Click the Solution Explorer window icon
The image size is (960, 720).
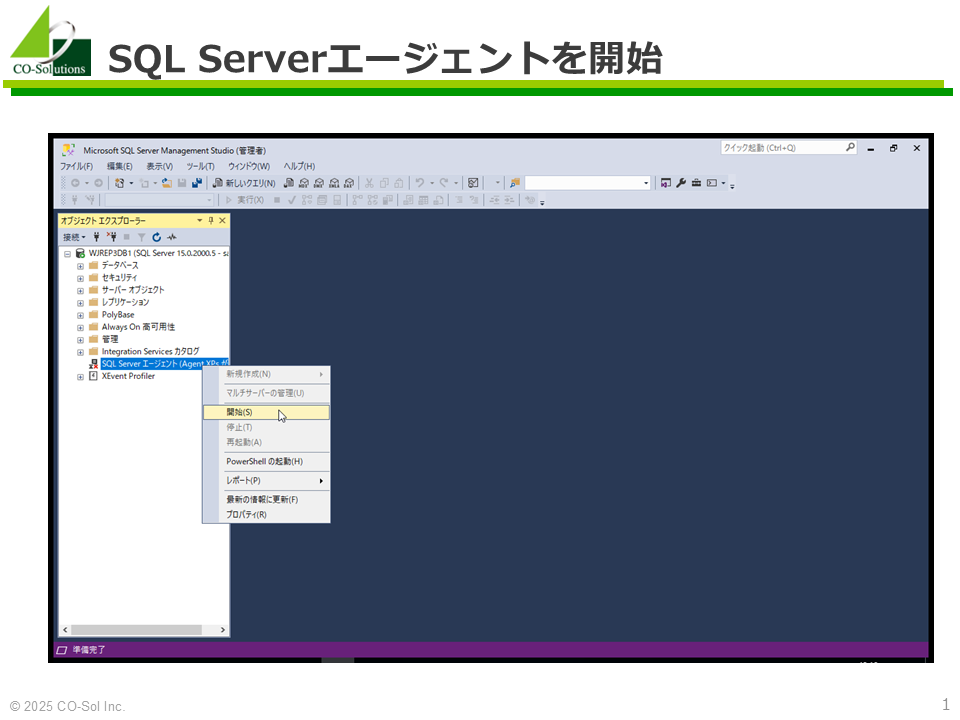(666, 183)
